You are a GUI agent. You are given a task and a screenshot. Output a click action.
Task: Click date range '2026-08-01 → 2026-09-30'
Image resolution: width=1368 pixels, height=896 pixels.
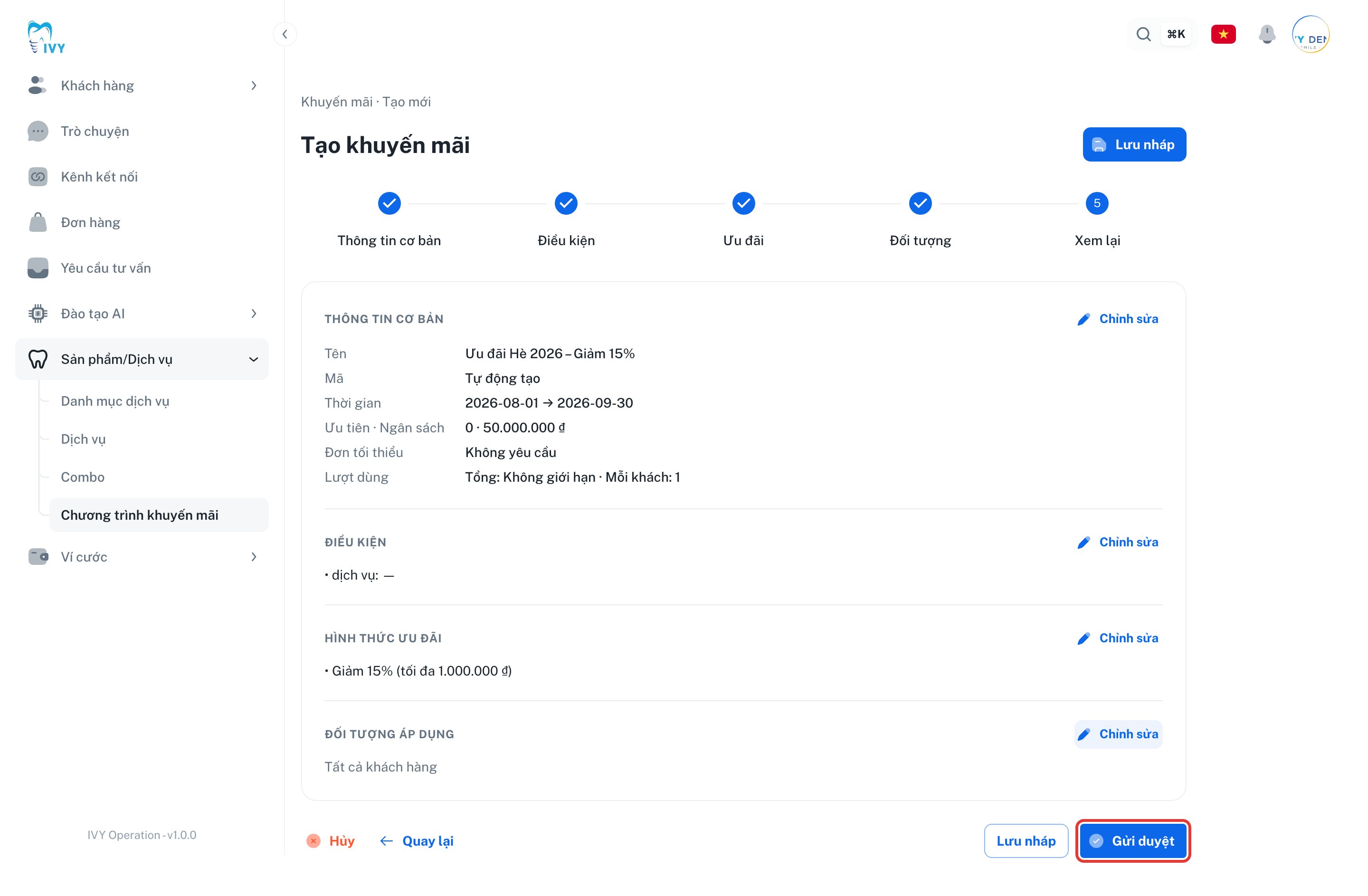click(549, 403)
